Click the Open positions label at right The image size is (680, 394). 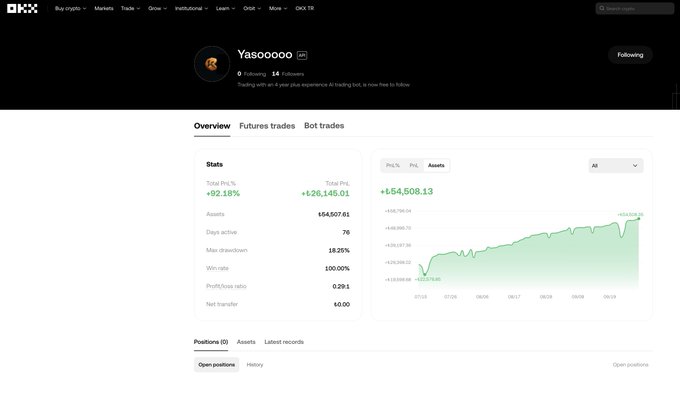(x=631, y=365)
